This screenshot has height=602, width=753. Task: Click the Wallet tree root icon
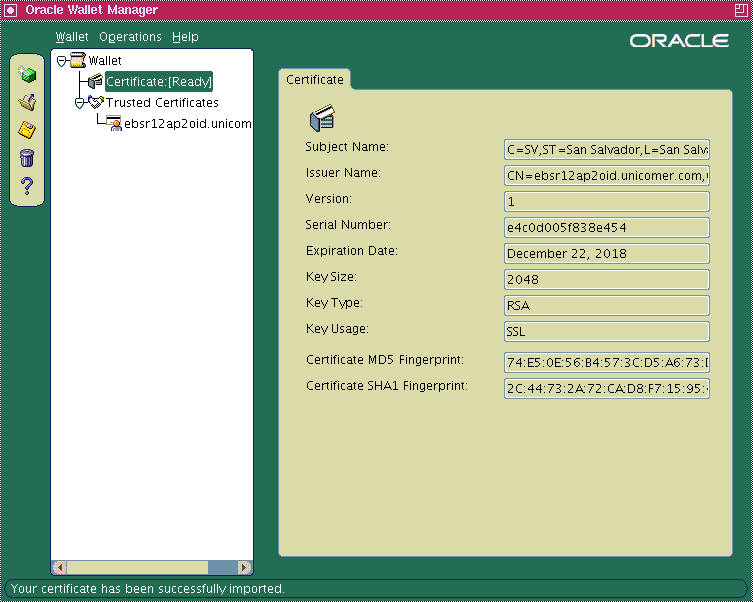click(x=78, y=60)
